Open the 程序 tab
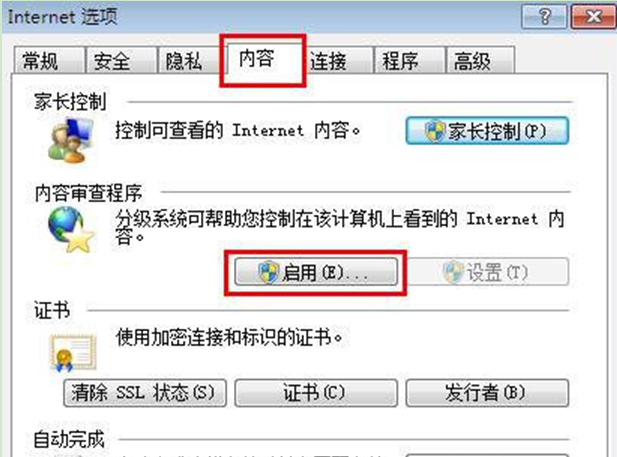The image size is (617, 457). [410, 60]
